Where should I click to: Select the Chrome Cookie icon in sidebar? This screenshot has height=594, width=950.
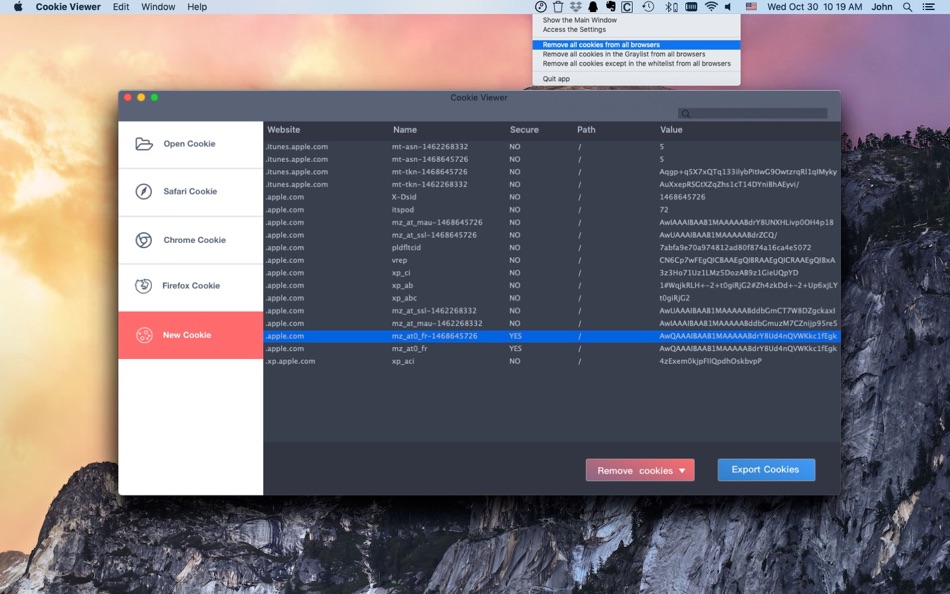pos(144,240)
